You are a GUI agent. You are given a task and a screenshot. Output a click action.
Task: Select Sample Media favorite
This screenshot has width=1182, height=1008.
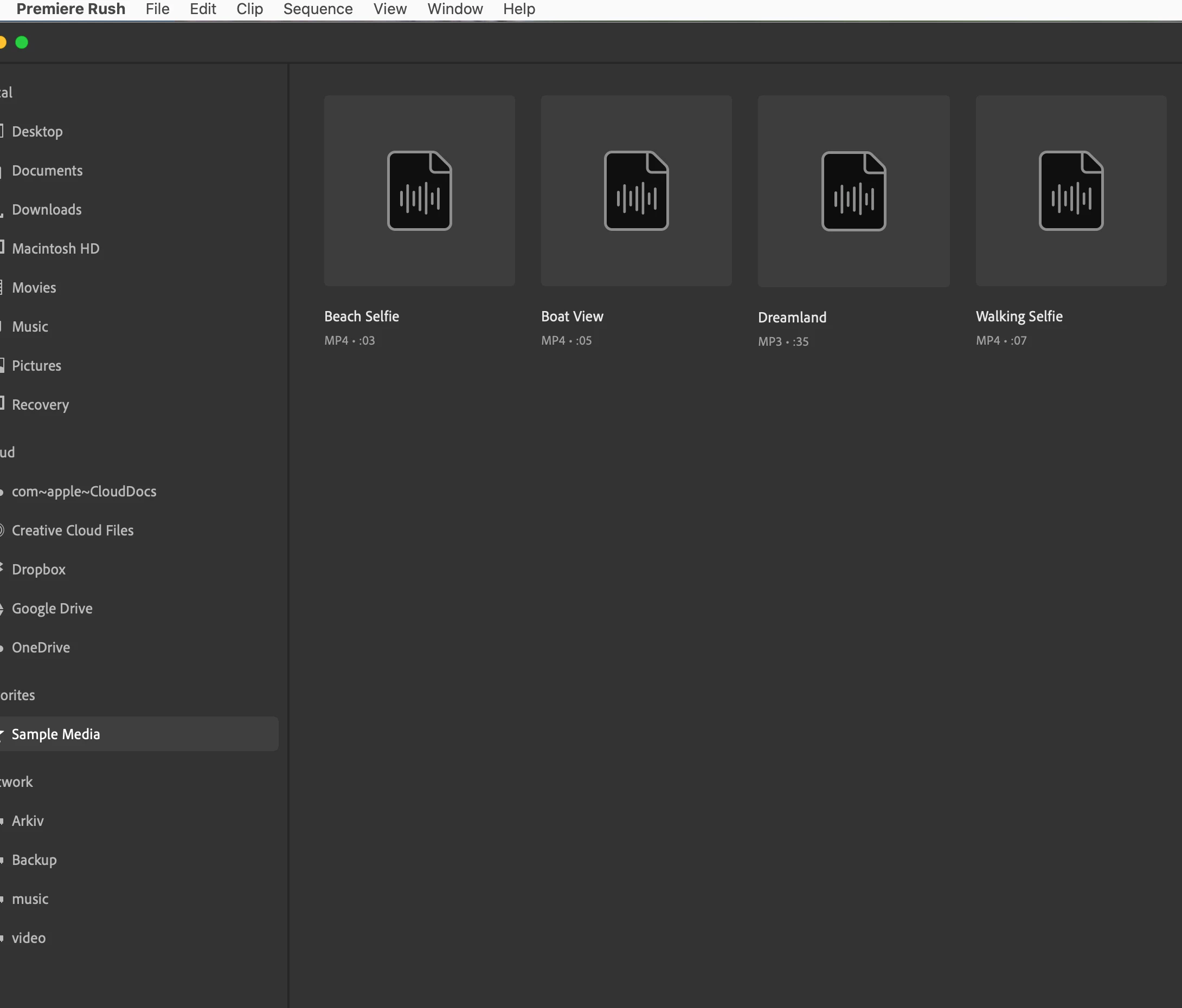pyautogui.click(x=56, y=734)
